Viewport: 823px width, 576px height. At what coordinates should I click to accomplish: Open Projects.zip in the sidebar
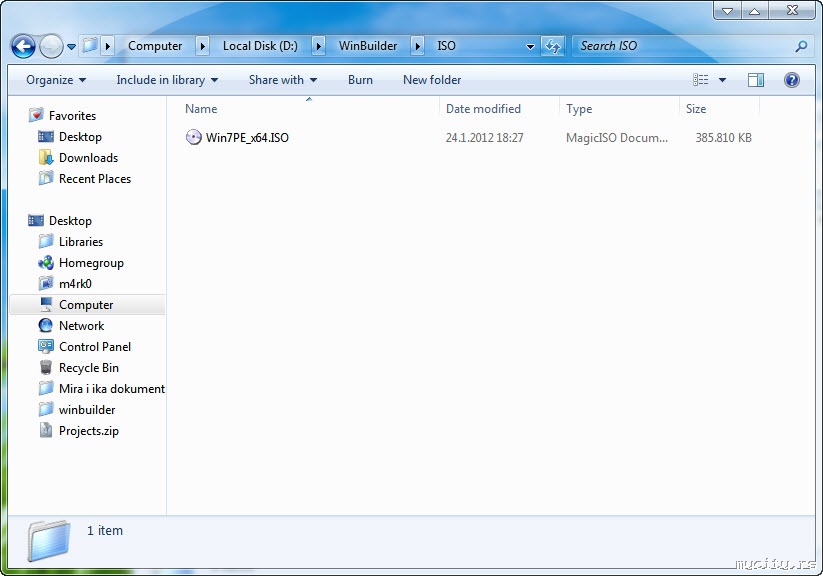[x=89, y=431]
